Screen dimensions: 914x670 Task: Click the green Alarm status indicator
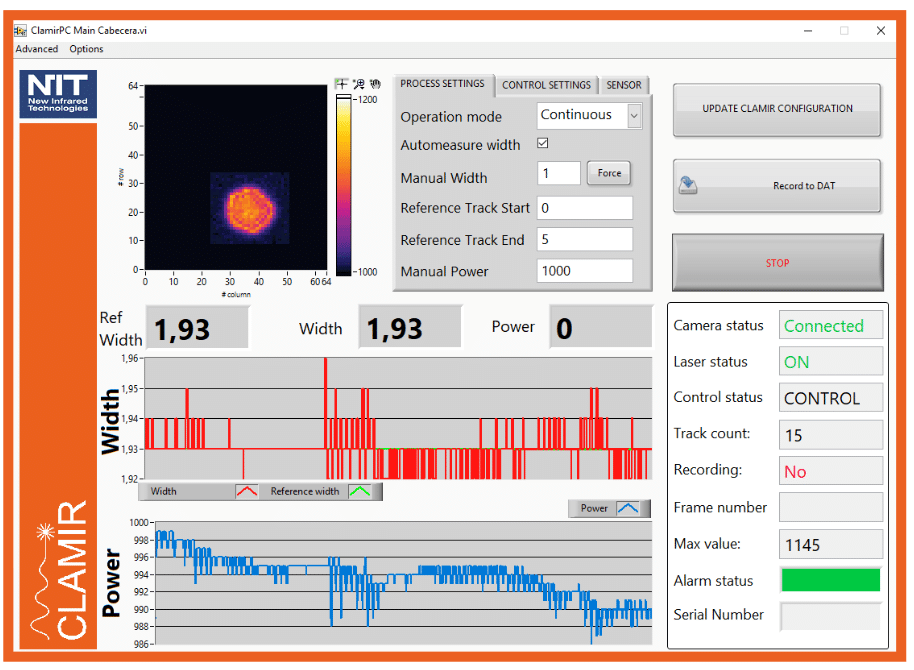pos(831,580)
